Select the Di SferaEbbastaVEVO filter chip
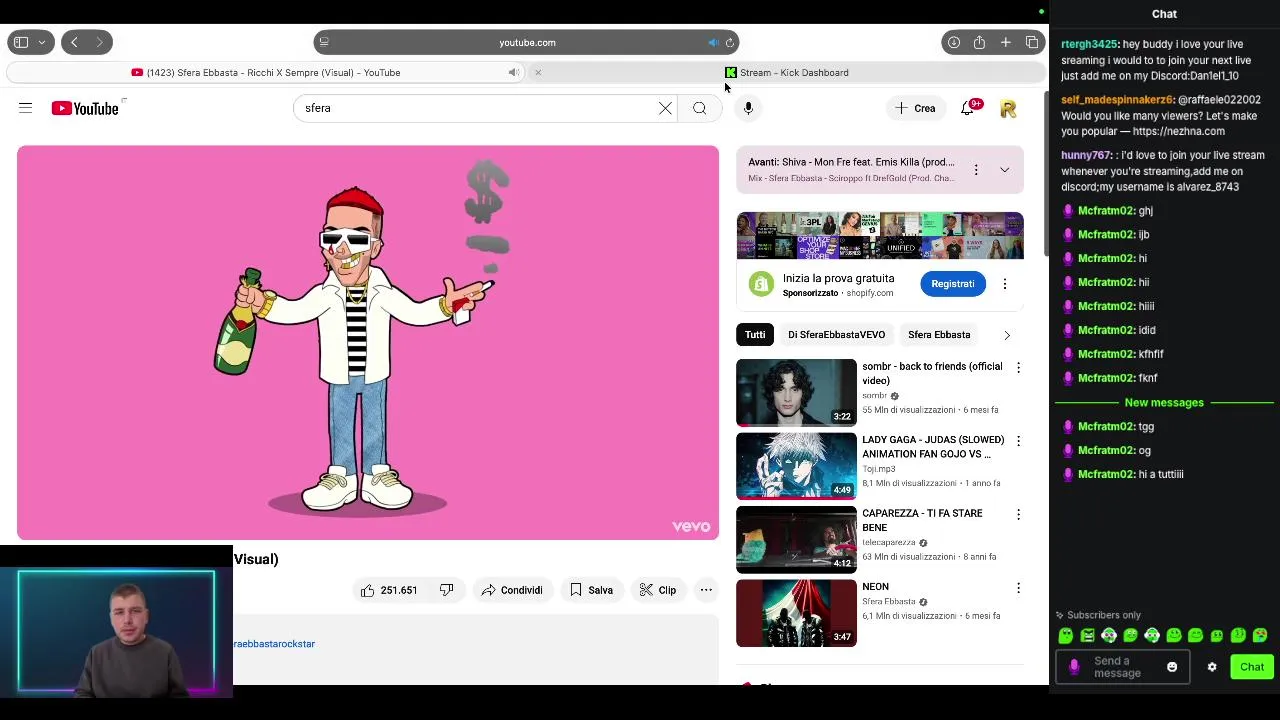Screen dimensions: 1280x720 [x=836, y=335]
